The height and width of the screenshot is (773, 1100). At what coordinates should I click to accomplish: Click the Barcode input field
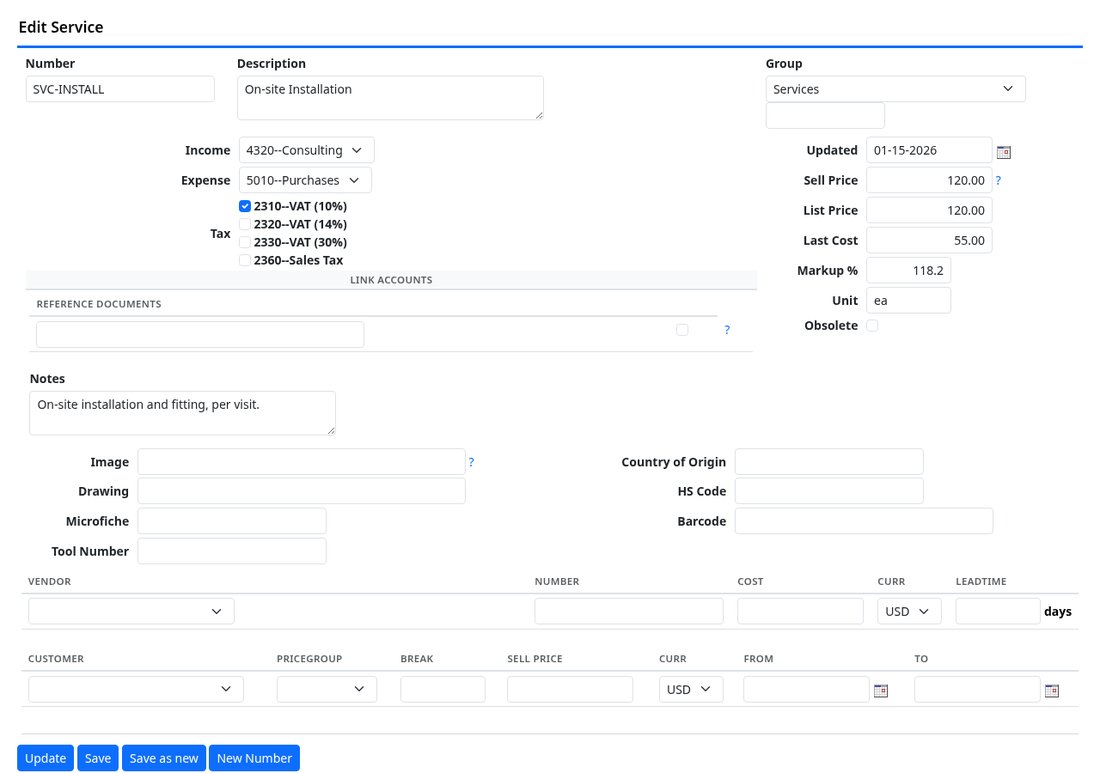point(864,521)
